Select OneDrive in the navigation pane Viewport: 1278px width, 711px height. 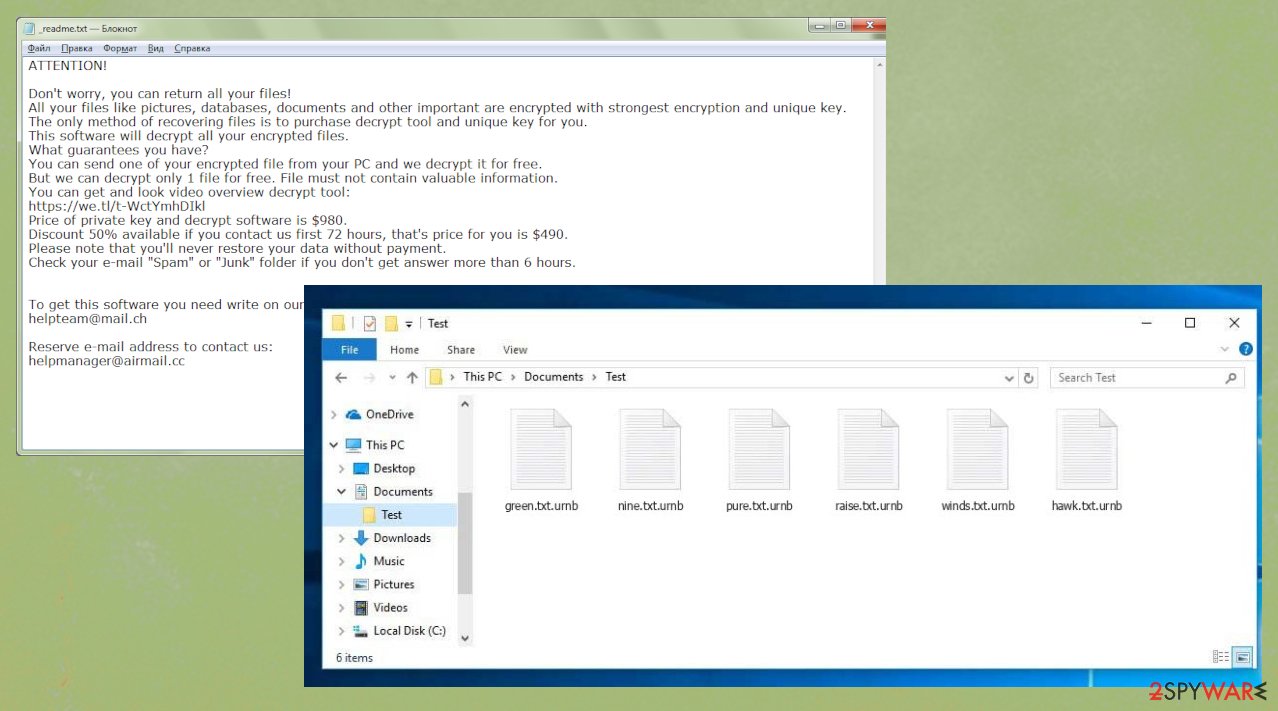pyautogui.click(x=388, y=414)
